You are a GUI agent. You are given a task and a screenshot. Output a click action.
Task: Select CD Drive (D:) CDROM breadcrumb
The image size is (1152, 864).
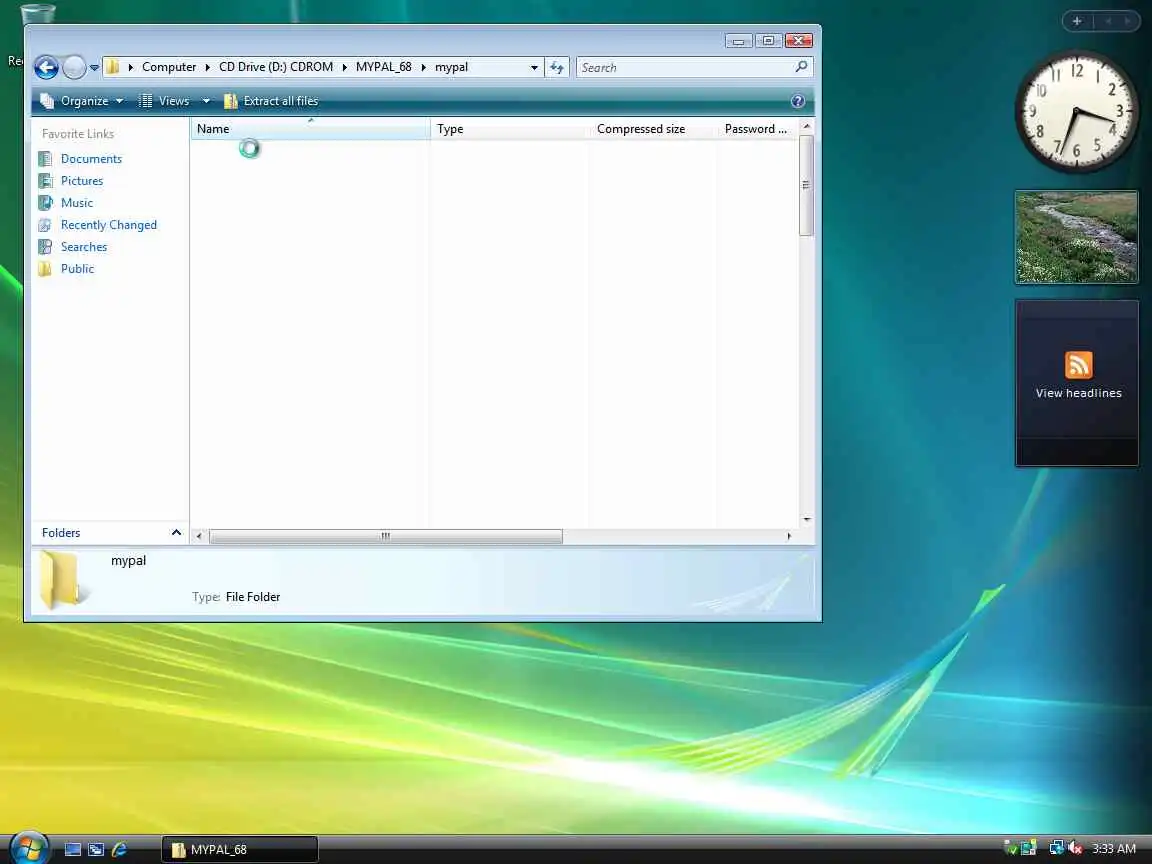point(276,67)
